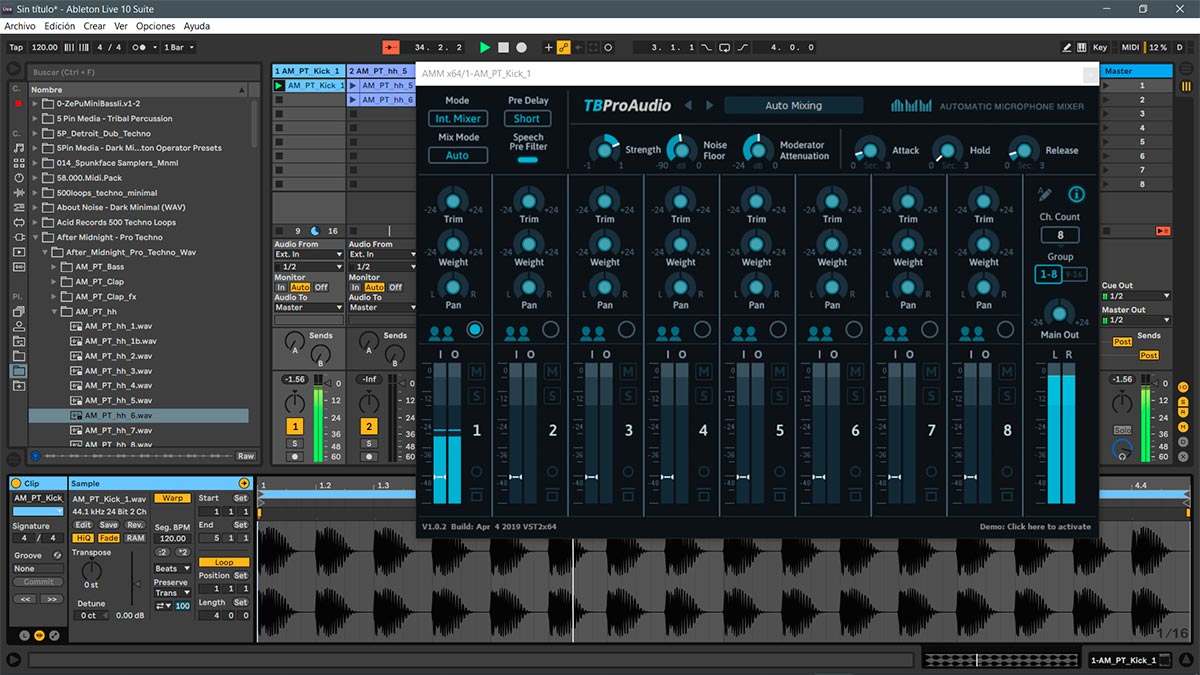Toggle the orange automation arm icon
Image resolution: width=1200 pixels, height=675 pixels.
[x=564, y=47]
